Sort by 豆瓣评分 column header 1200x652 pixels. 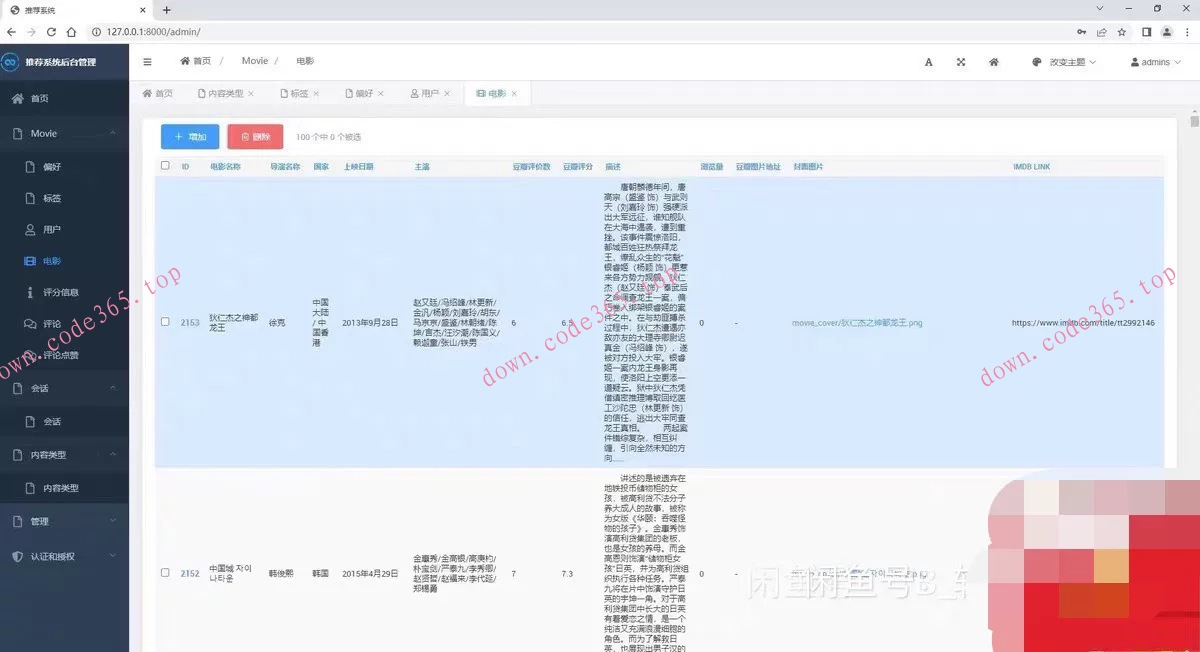pos(578,167)
